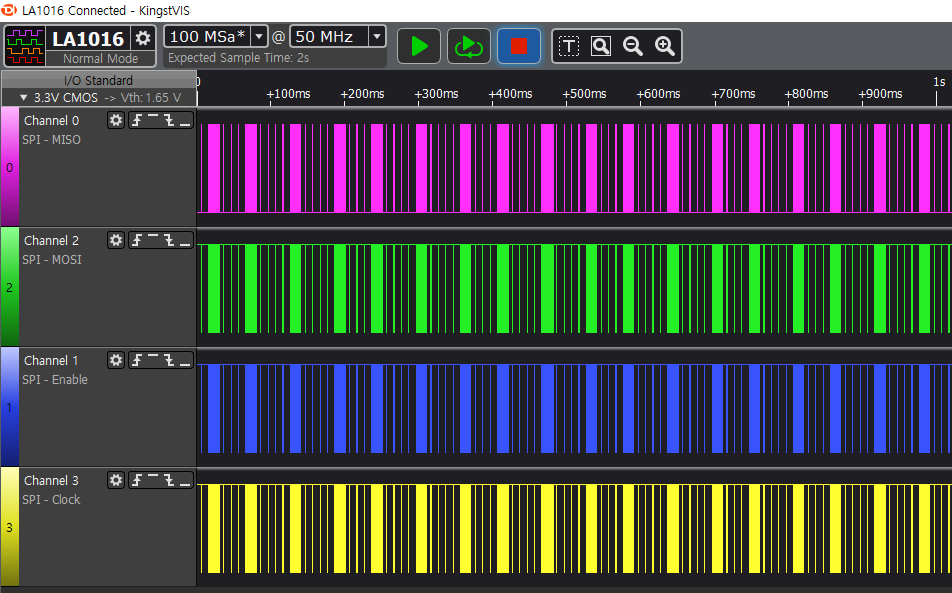
Task: Open LA1016 device settings gear
Action: point(143,38)
